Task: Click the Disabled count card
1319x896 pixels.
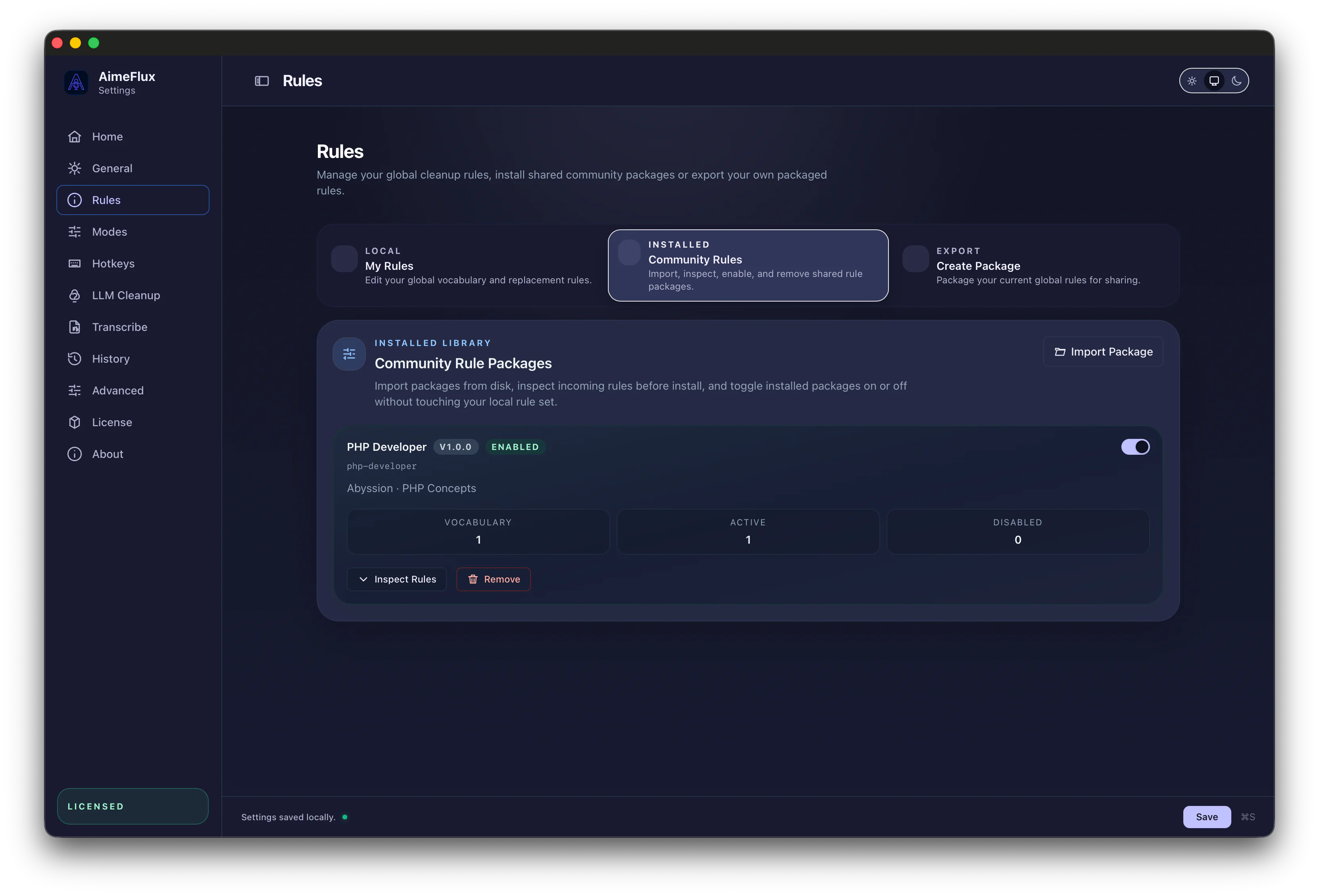Action: coord(1018,532)
